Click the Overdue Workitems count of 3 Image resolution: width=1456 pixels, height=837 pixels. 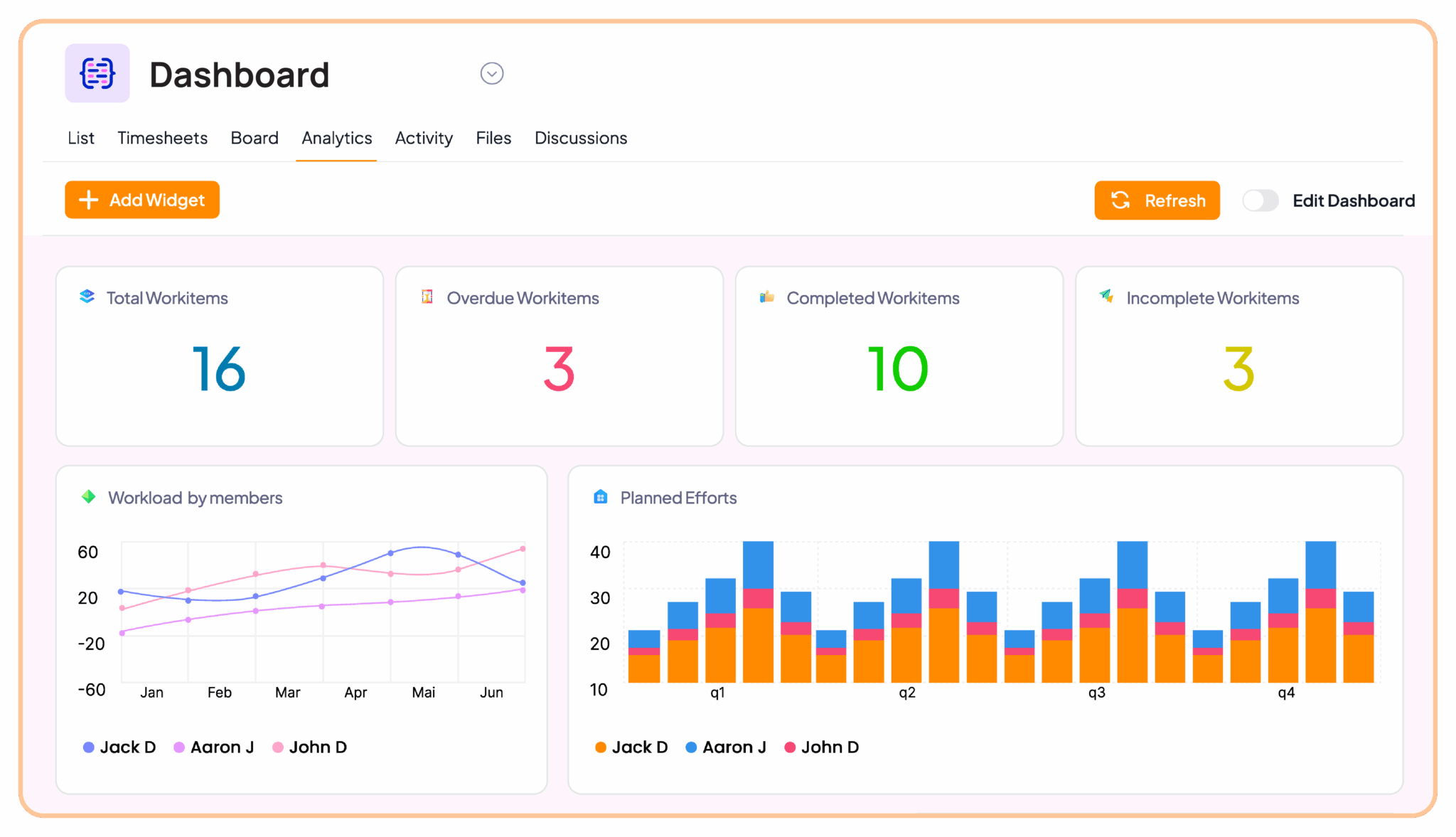pyautogui.click(x=559, y=368)
